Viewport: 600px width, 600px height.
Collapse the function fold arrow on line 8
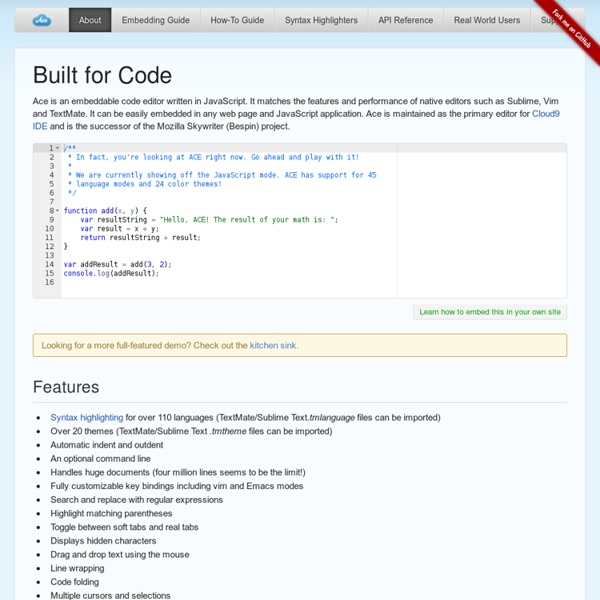tap(57, 210)
